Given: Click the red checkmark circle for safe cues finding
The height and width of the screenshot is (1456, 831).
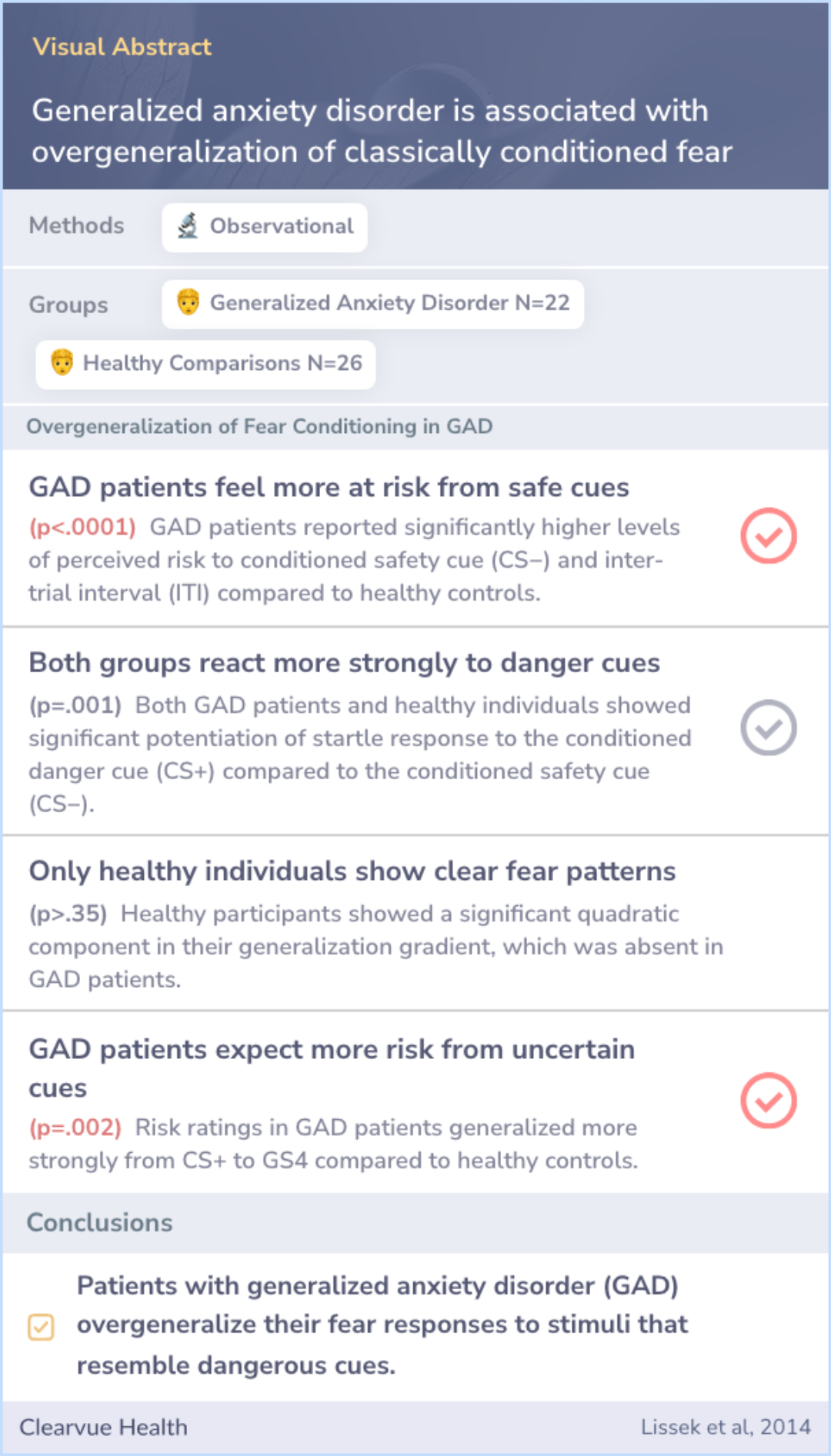Looking at the screenshot, I should [x=768, y=535].
